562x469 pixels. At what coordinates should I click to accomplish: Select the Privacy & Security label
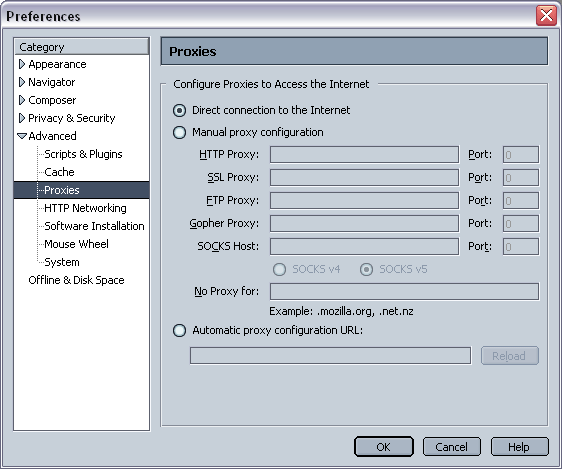pos(72,118)
